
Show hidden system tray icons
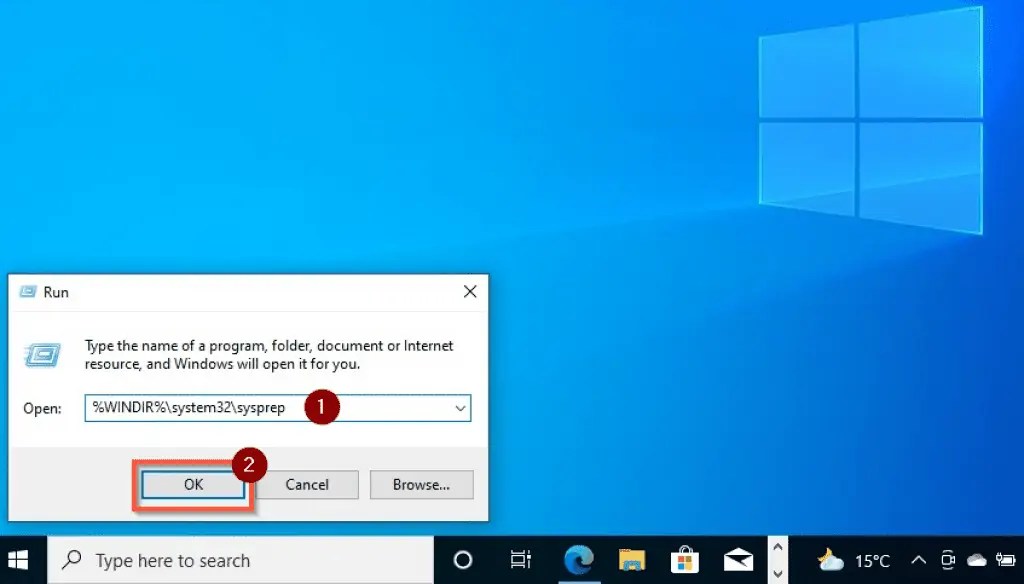[x=919, y=560]
